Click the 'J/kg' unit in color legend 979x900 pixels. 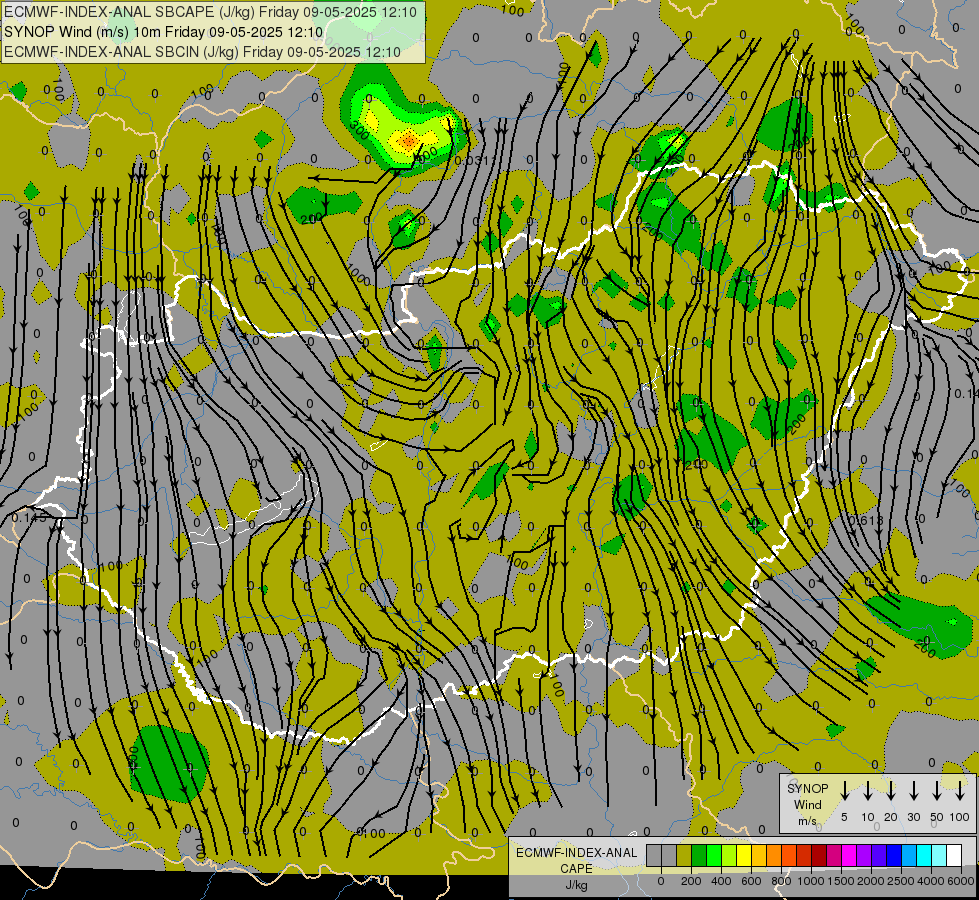pyautogui.click(x=576, y=885)
